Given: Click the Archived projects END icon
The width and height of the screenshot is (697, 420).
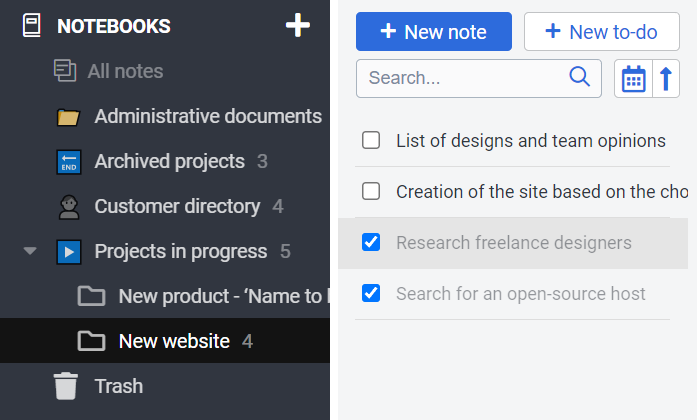Looking at the screenshot, I should pyautogui.click(x=68, y=162).
